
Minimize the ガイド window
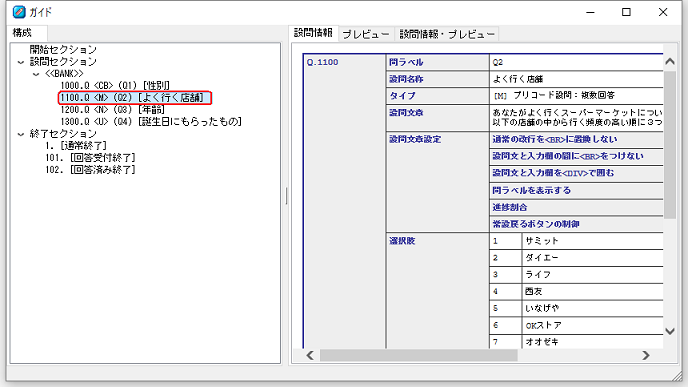click(590, 12)
